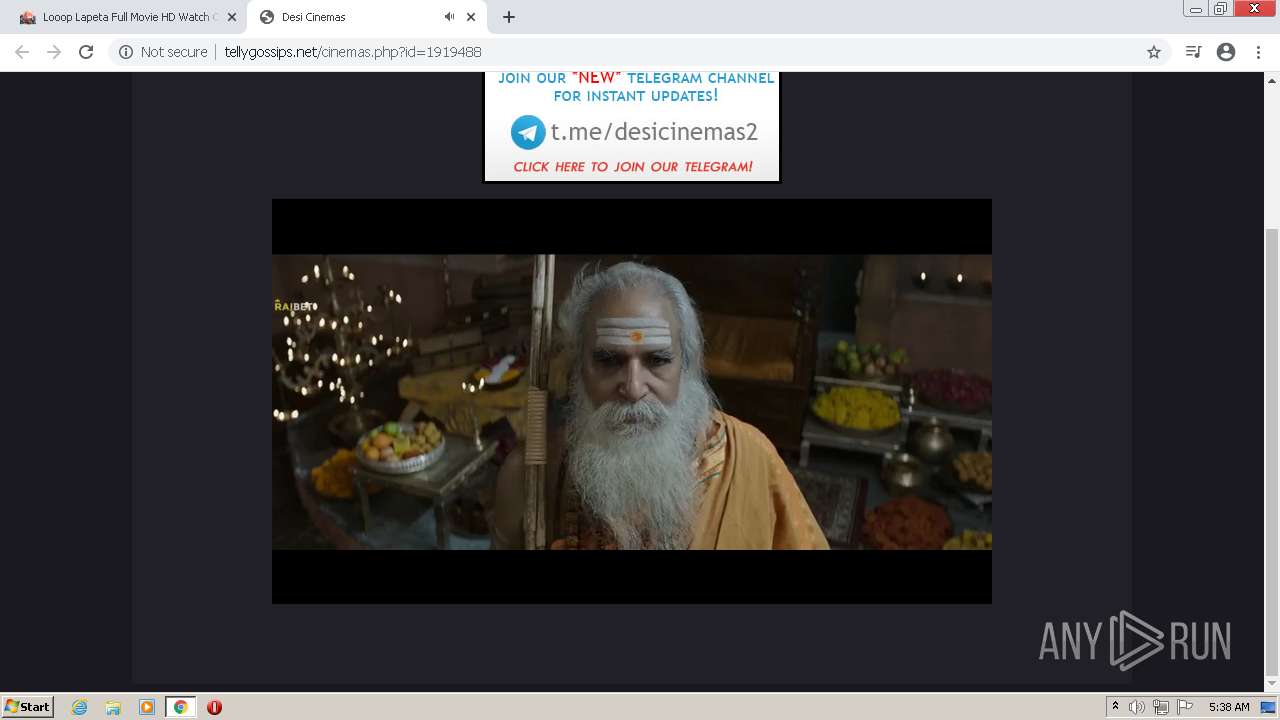This screenshot has height=720, width=1280.
Task: Open the Windows Start menu
Action: (x=27, y=706)
